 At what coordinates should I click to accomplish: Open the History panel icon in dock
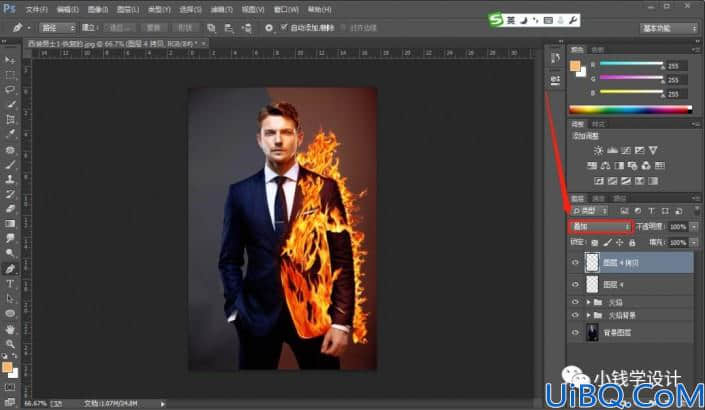[x=555, y=58]
